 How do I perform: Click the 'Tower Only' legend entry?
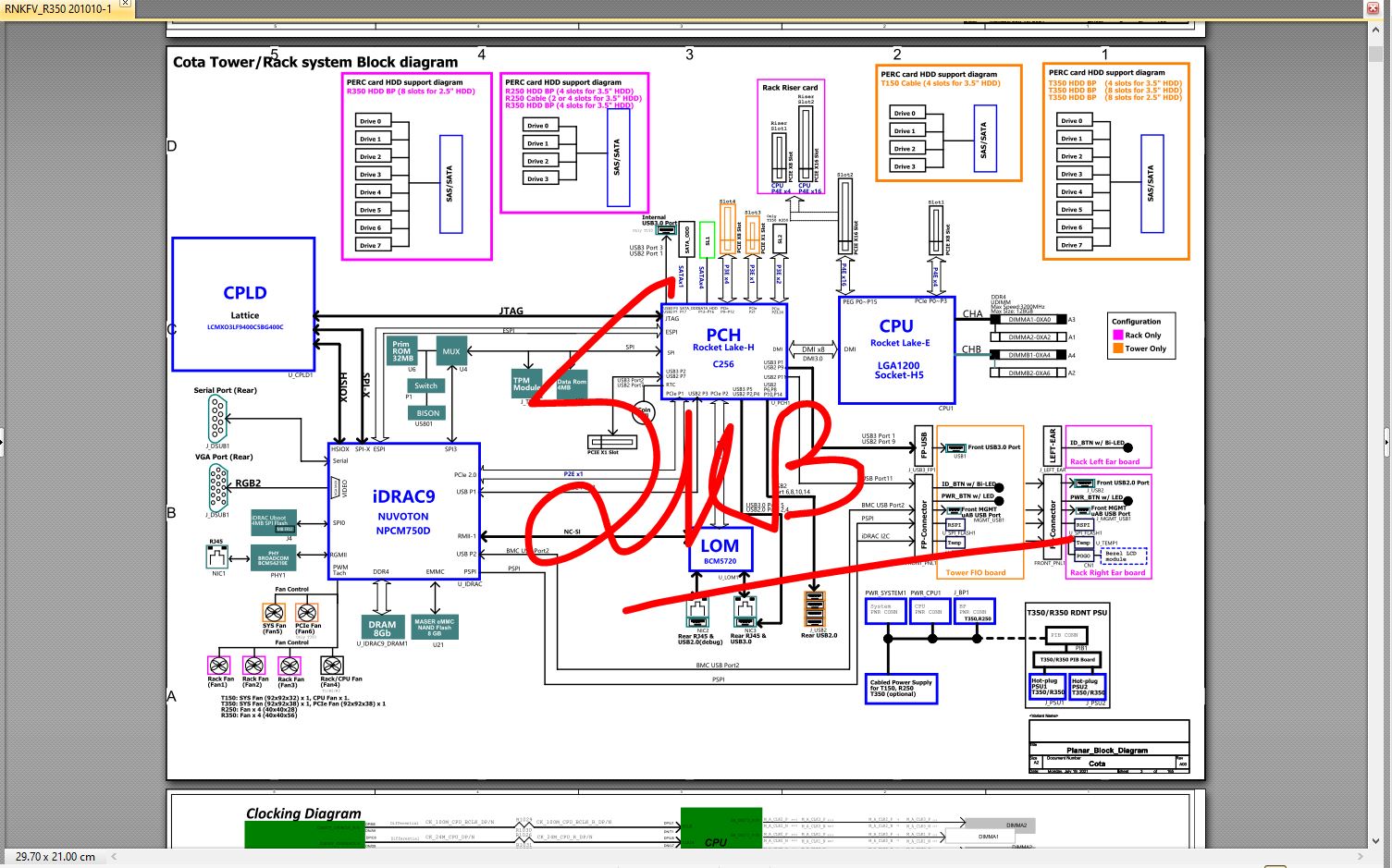[x=1146, y=348]
